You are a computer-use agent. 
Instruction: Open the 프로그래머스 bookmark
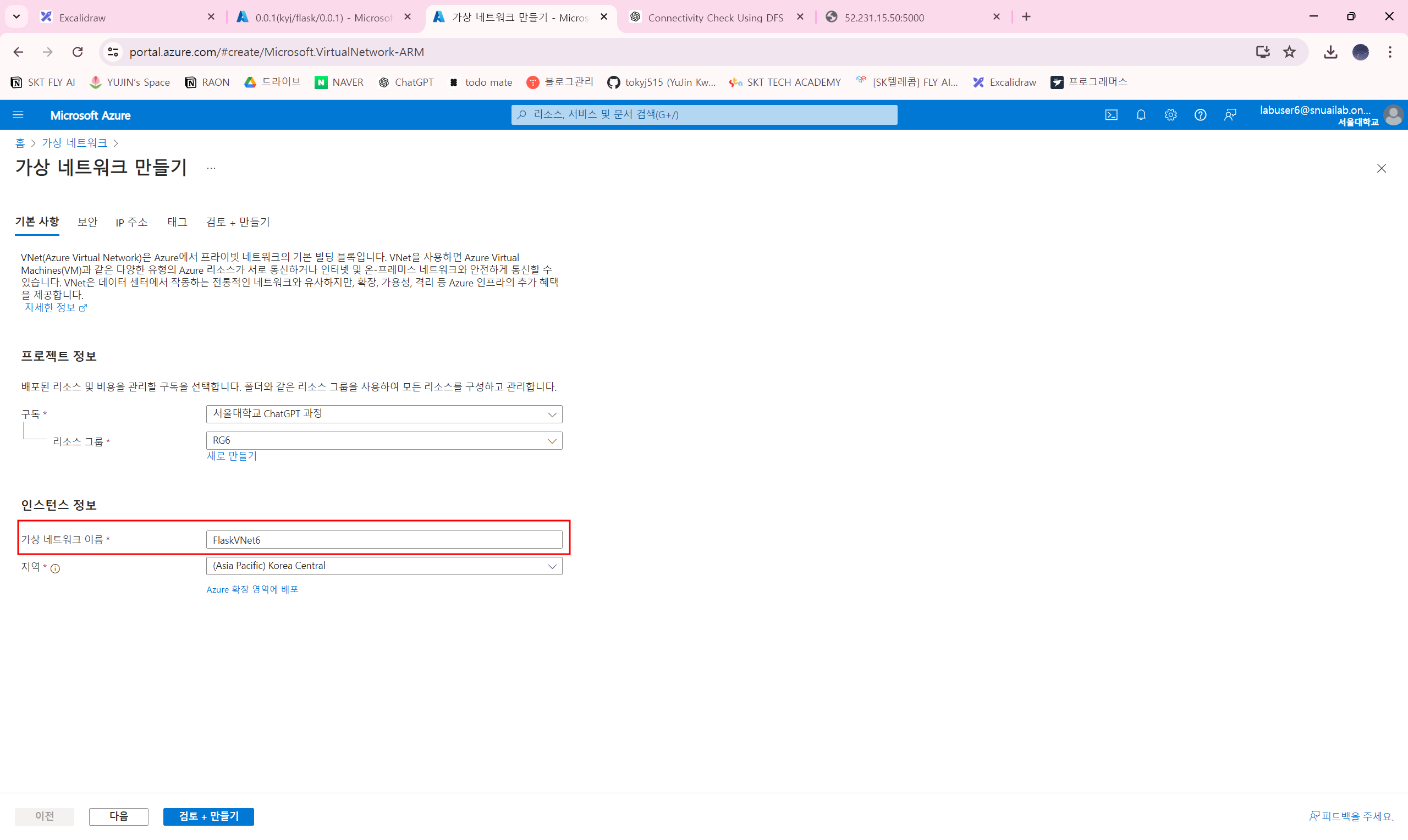[1088, 82]
